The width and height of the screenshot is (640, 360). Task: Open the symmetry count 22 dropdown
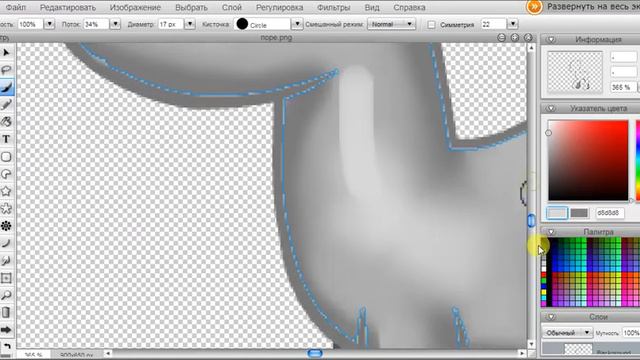pos(513,24)
